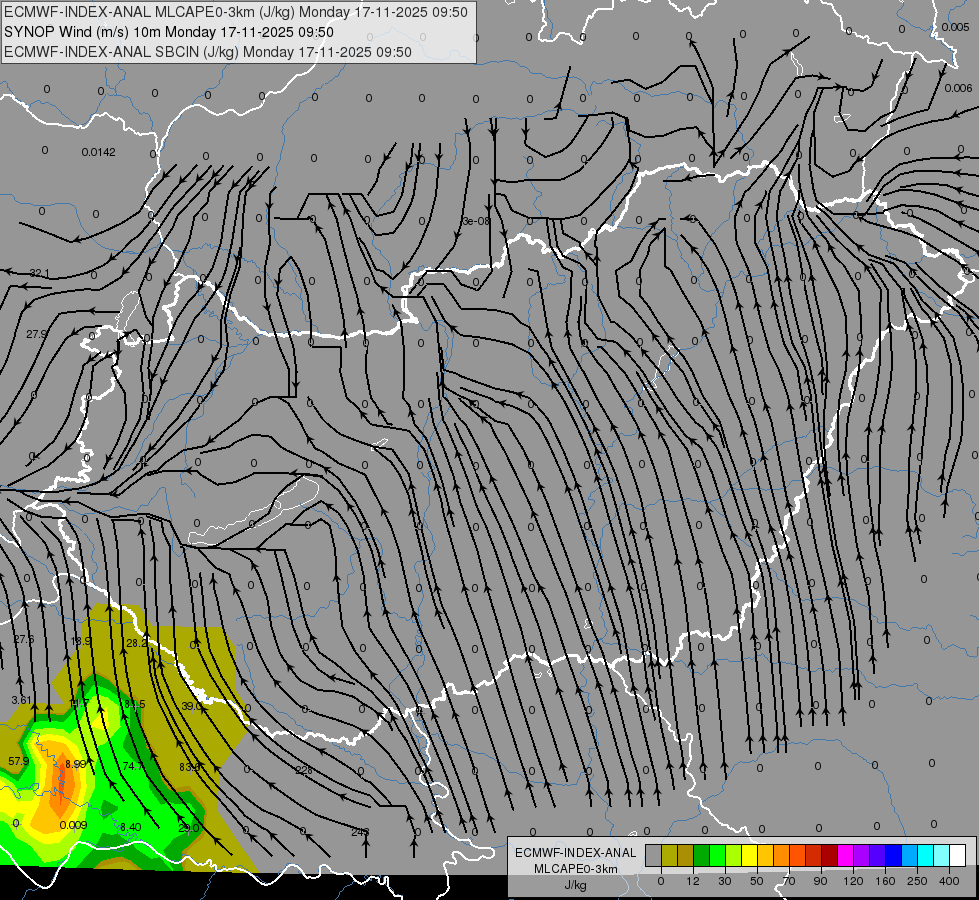Click the map value 39.0
The image size is (979, 900).
tap(191, 706)
